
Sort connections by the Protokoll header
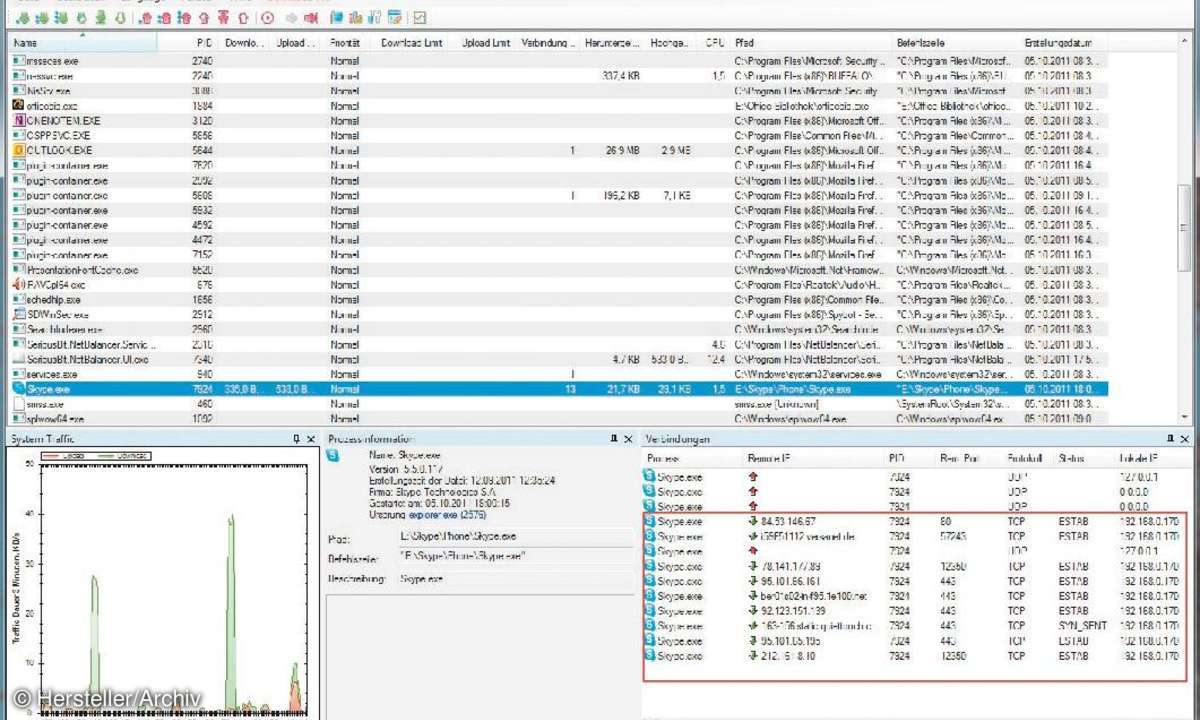1030,457
